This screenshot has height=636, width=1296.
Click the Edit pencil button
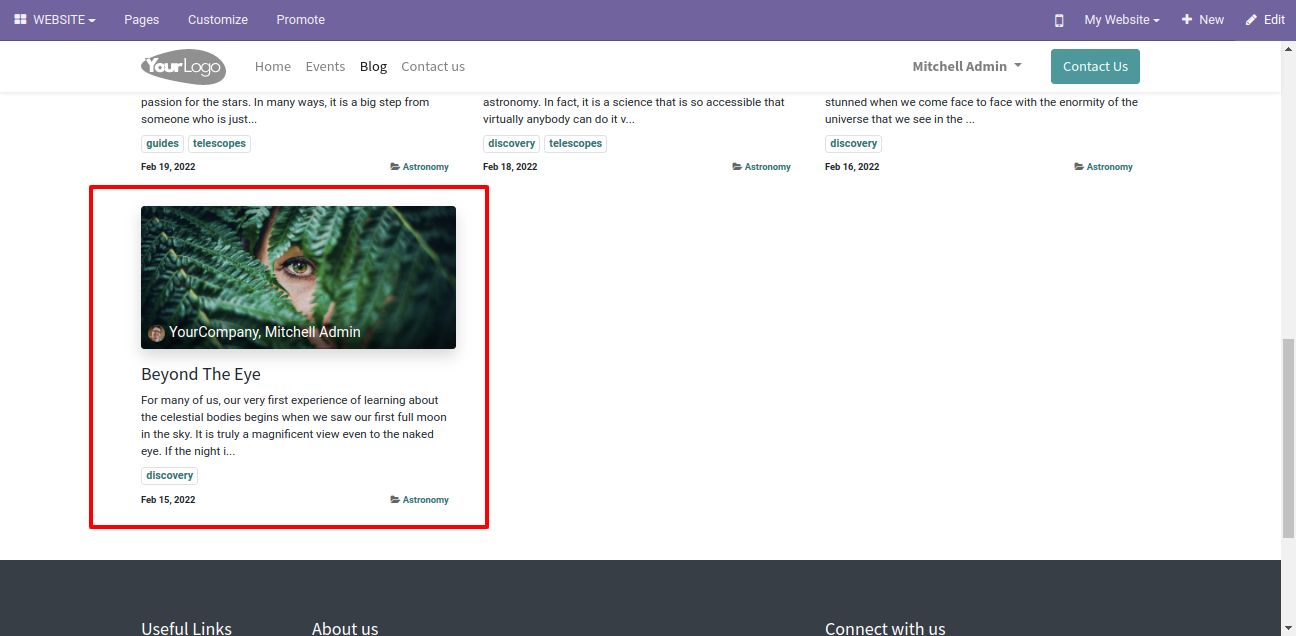[x=1265, y=20]
